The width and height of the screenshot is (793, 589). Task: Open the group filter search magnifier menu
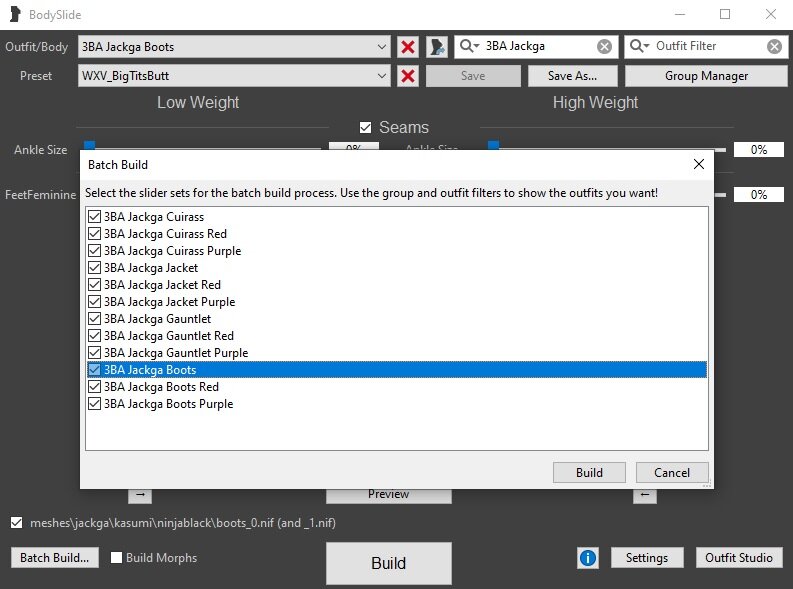(469, 46)
